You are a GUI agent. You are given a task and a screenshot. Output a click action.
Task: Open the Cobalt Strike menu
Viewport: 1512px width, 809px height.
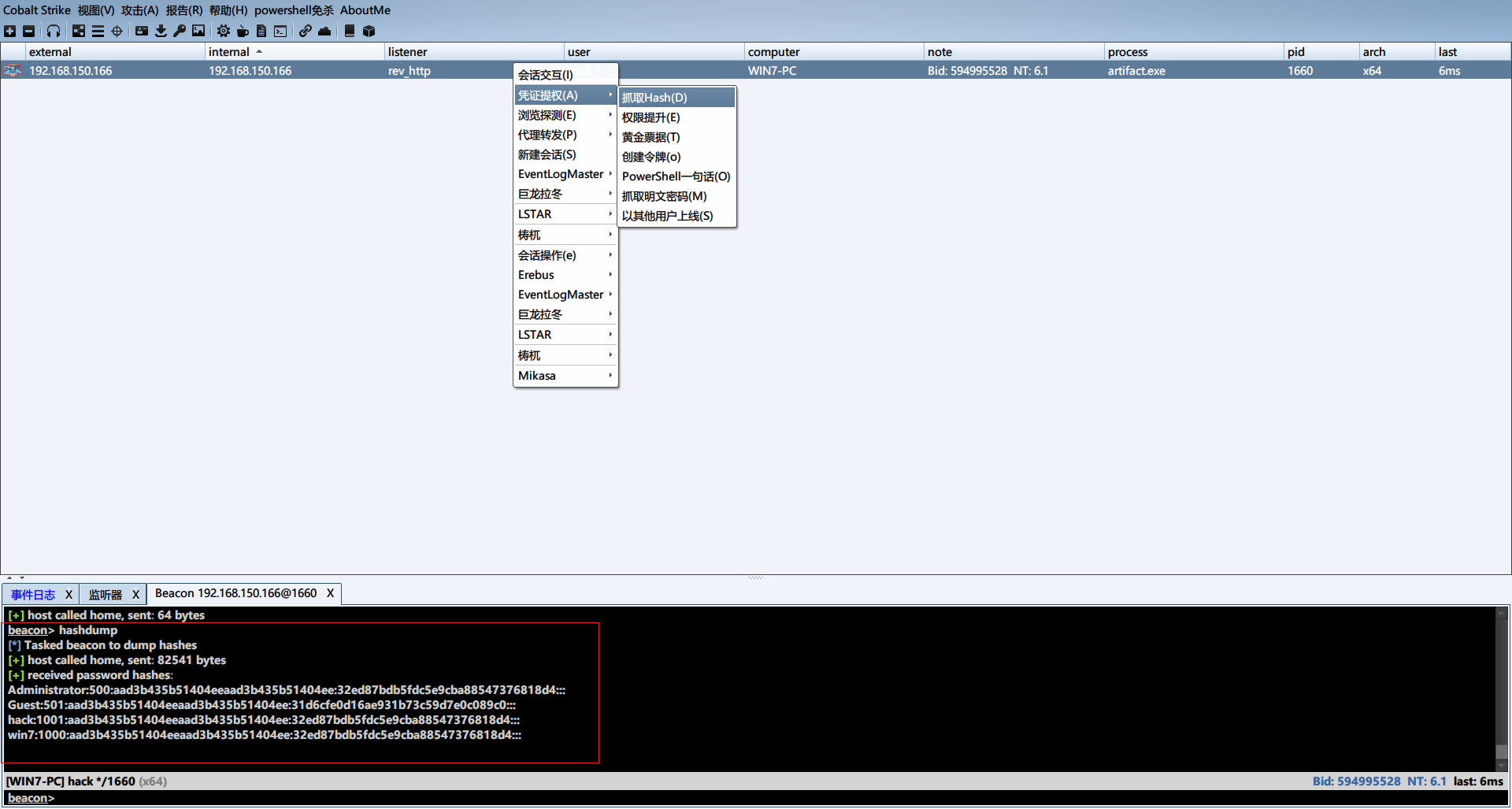(x=37, y=10)
